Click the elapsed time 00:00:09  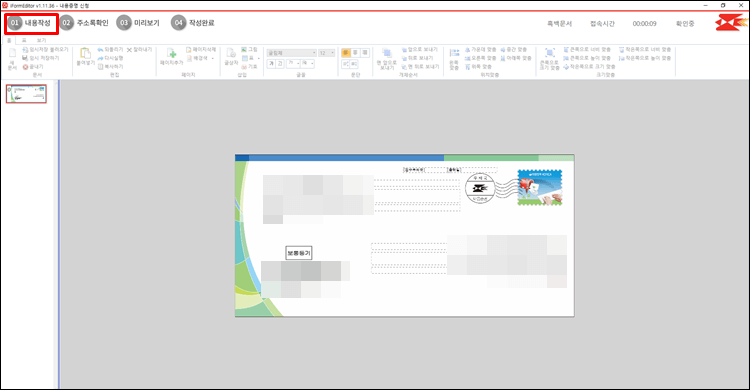pos(644,23)
